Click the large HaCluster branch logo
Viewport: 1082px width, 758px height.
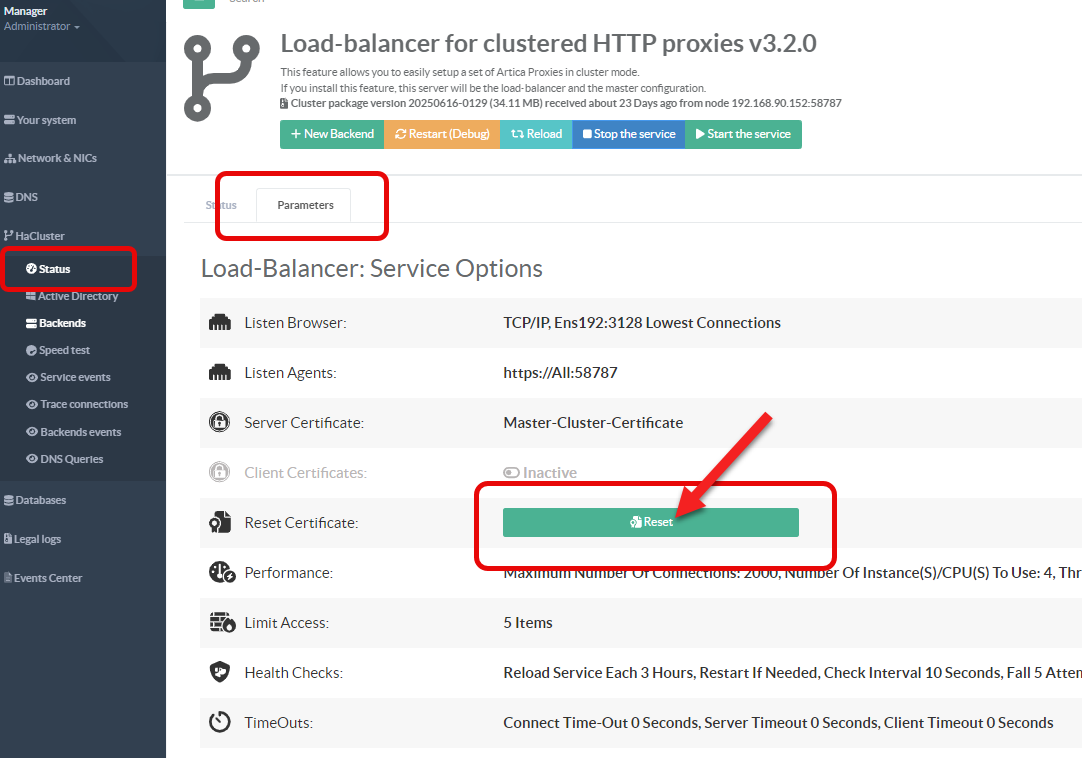point(221,76)
